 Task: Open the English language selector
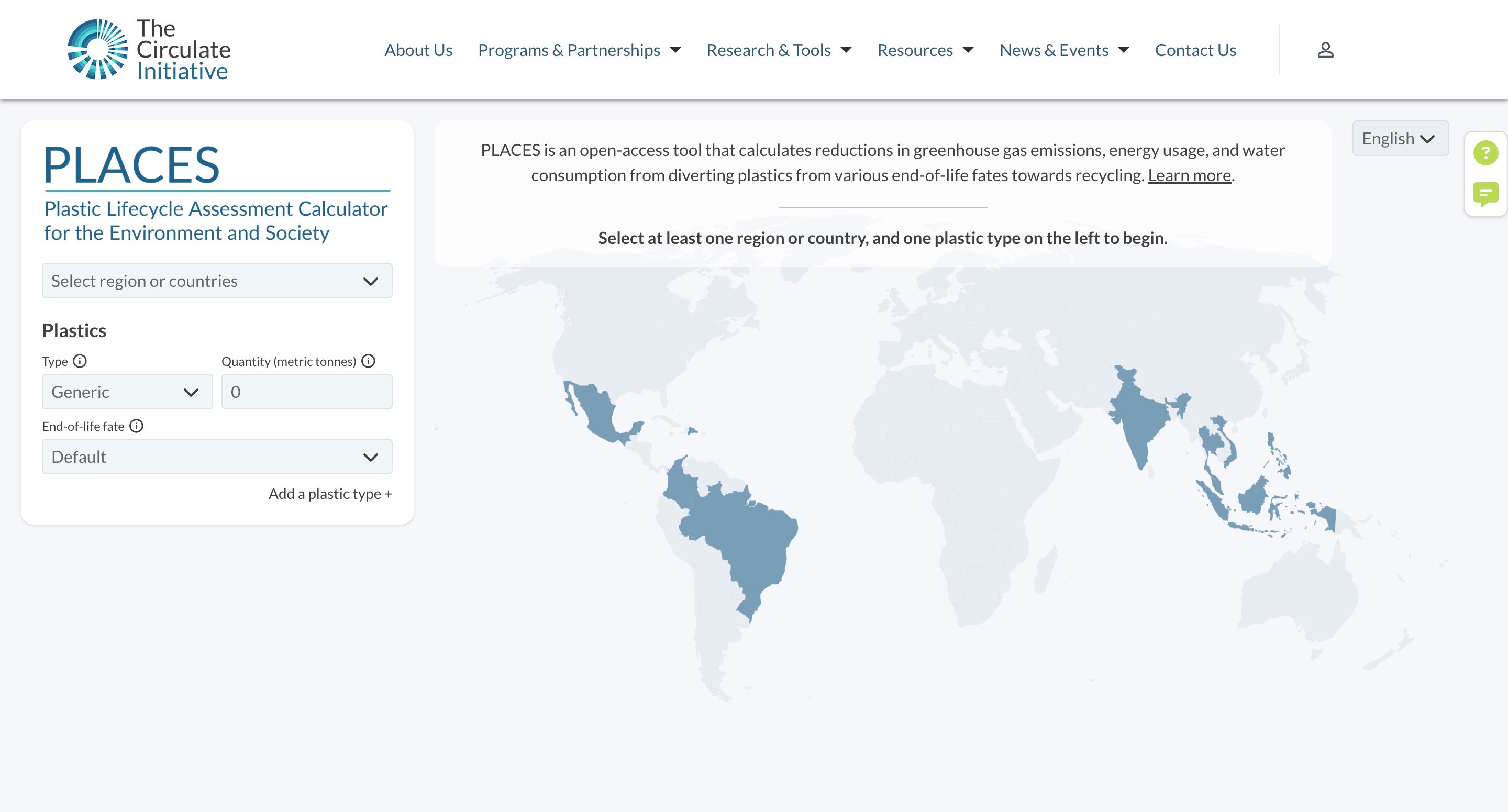point(1400,139)
